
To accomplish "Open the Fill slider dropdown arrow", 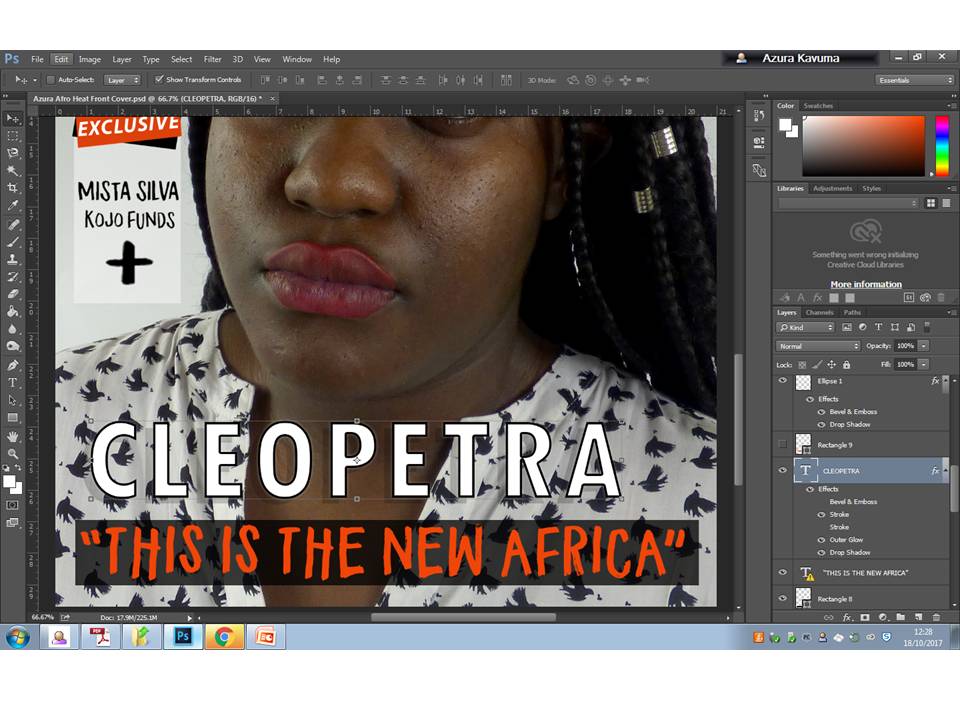I will click(924, 364).
